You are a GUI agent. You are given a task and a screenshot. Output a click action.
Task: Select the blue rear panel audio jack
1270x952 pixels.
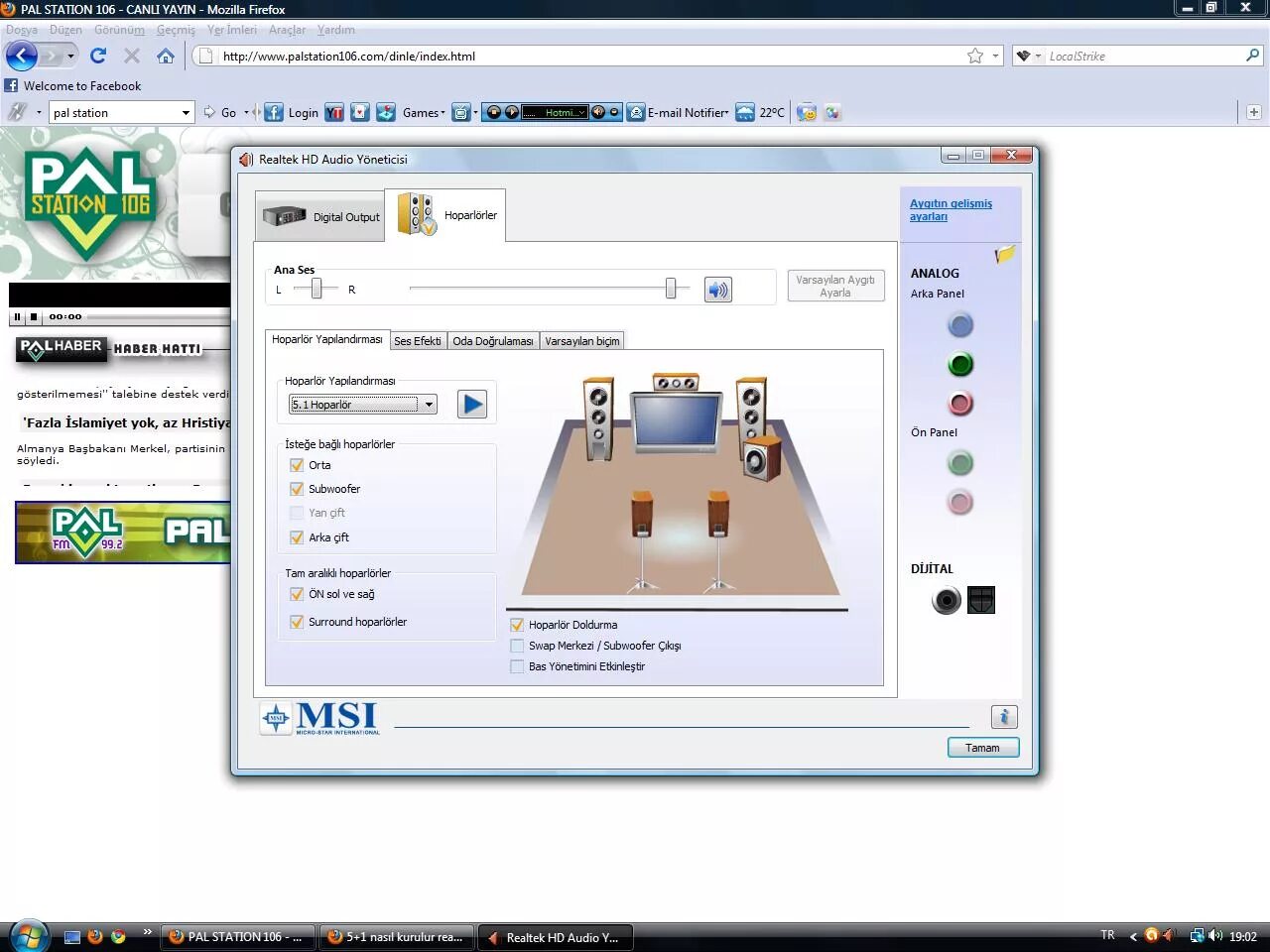[x=960, y=324]
